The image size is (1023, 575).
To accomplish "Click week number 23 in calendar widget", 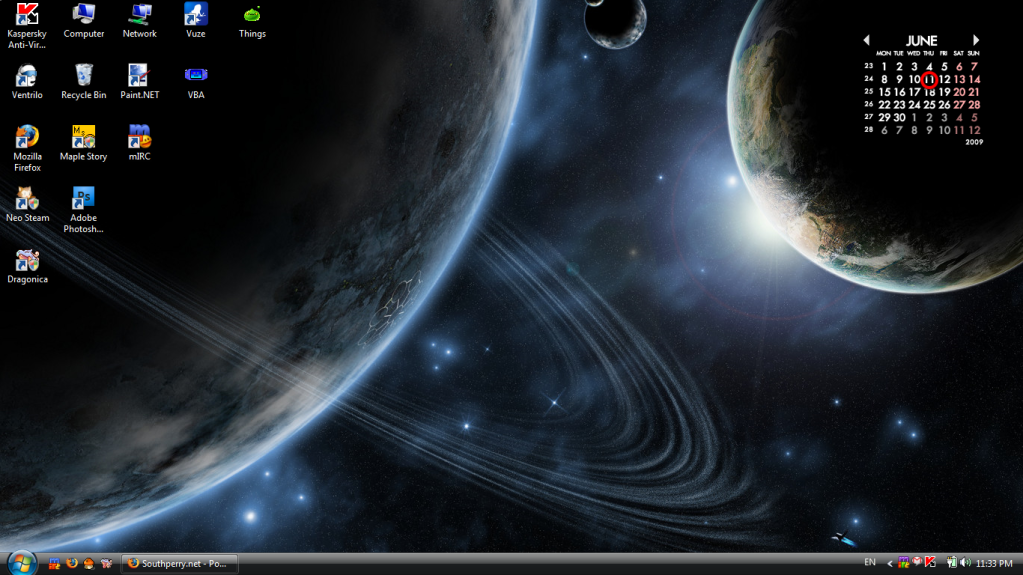I will click(x=868, y=66).
